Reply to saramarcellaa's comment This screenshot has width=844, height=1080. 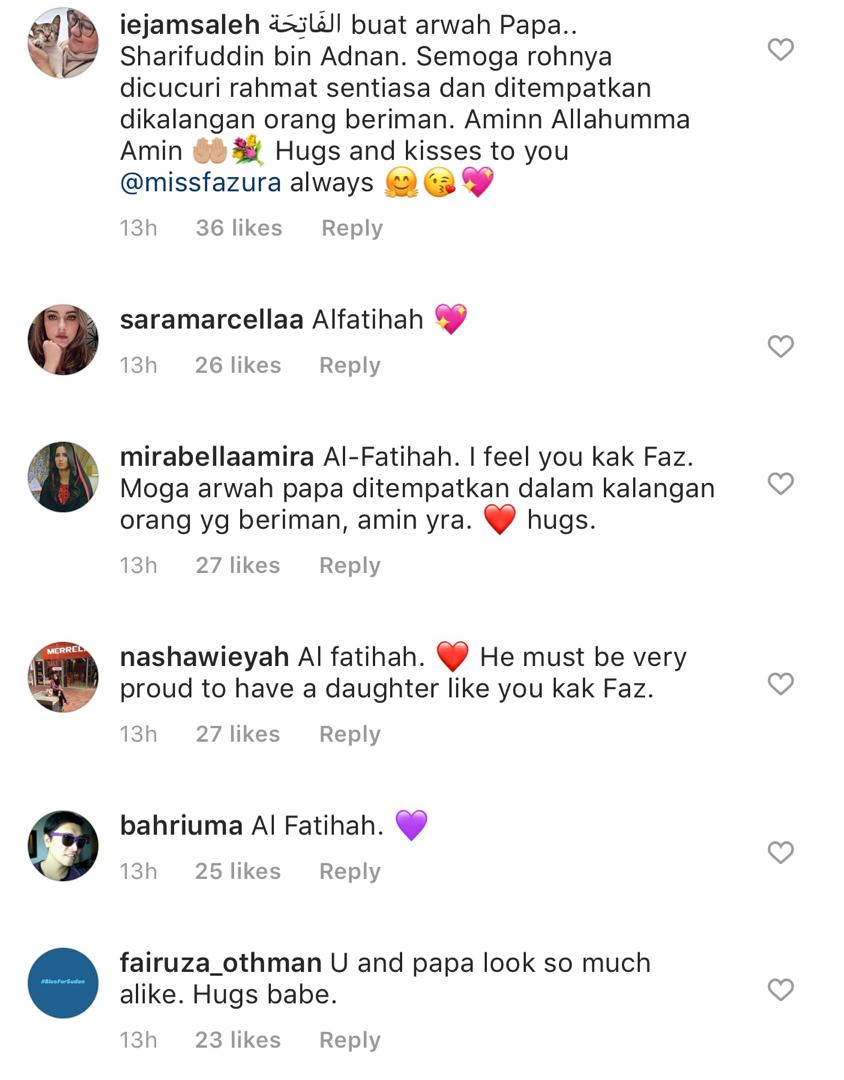tap(350, 365)
